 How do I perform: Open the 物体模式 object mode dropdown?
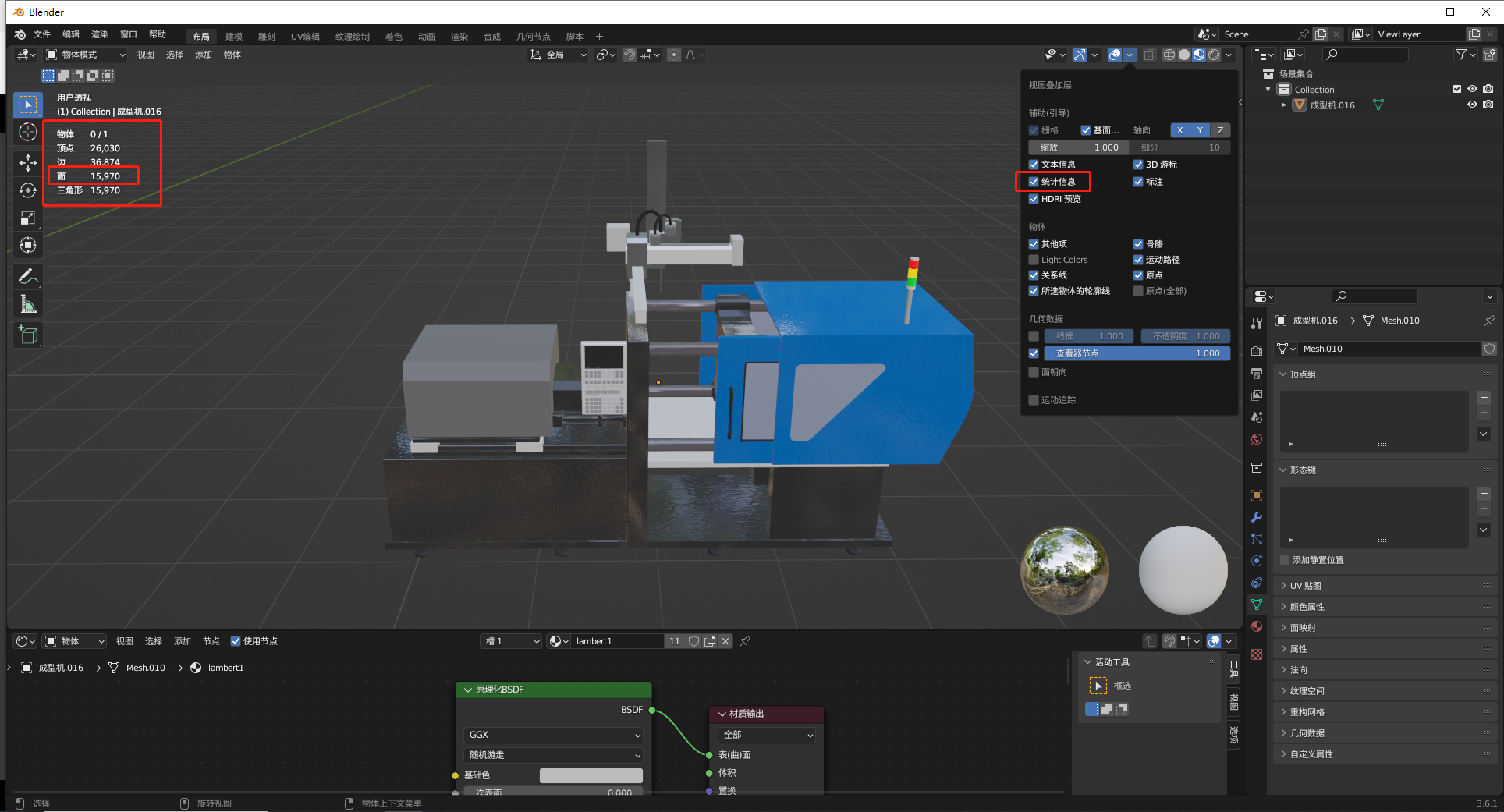coord(86,55)
